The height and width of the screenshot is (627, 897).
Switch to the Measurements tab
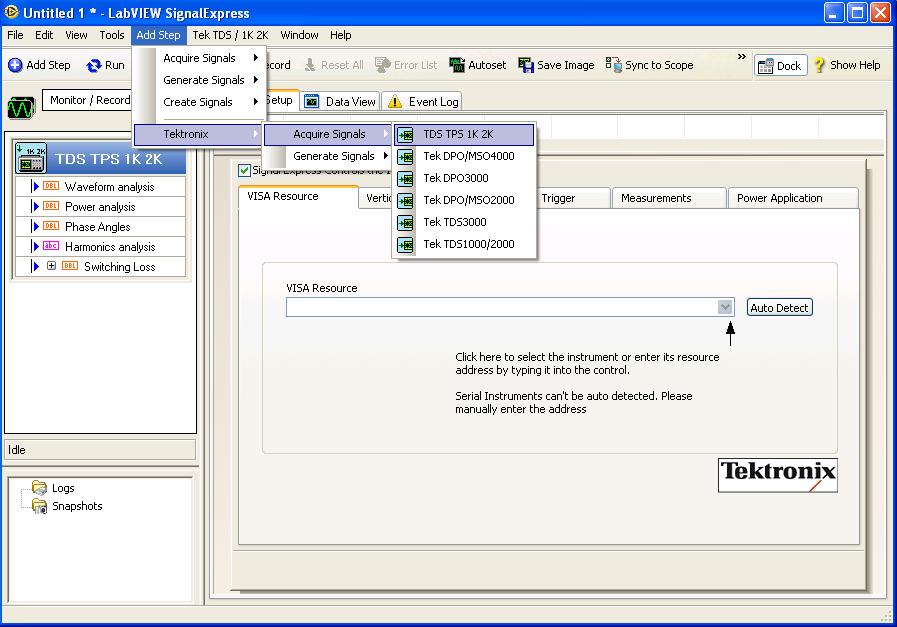(x=669, y=198)
